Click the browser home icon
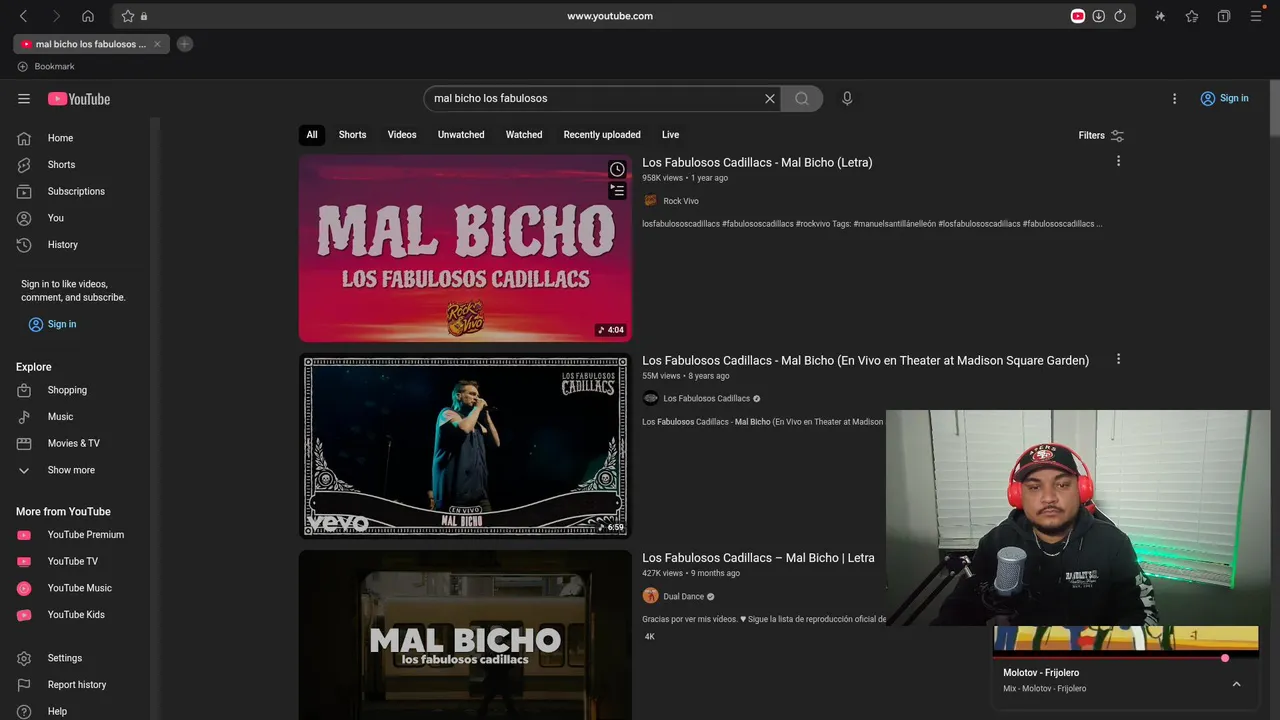The height and width of the screenshot is (720, 1280). tap(88, 16)
